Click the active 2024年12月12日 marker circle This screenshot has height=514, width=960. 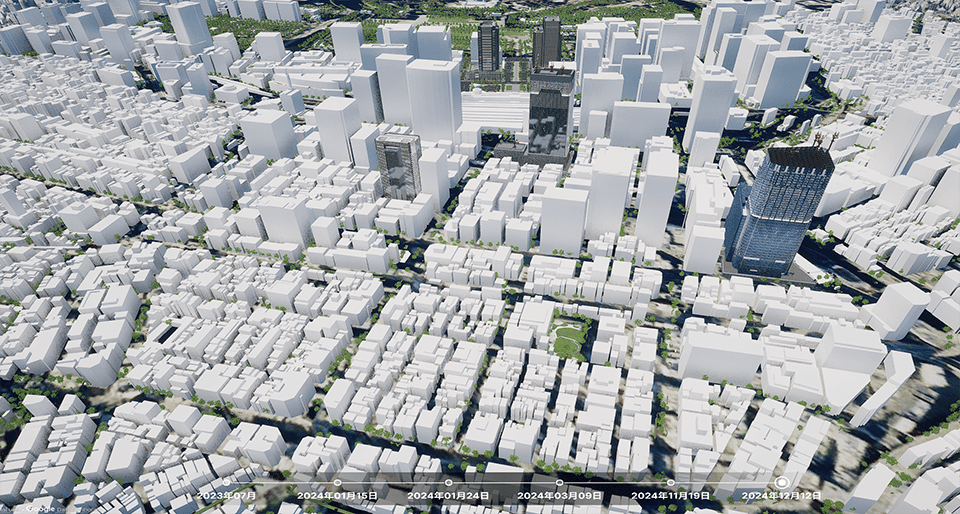point(781,482)
